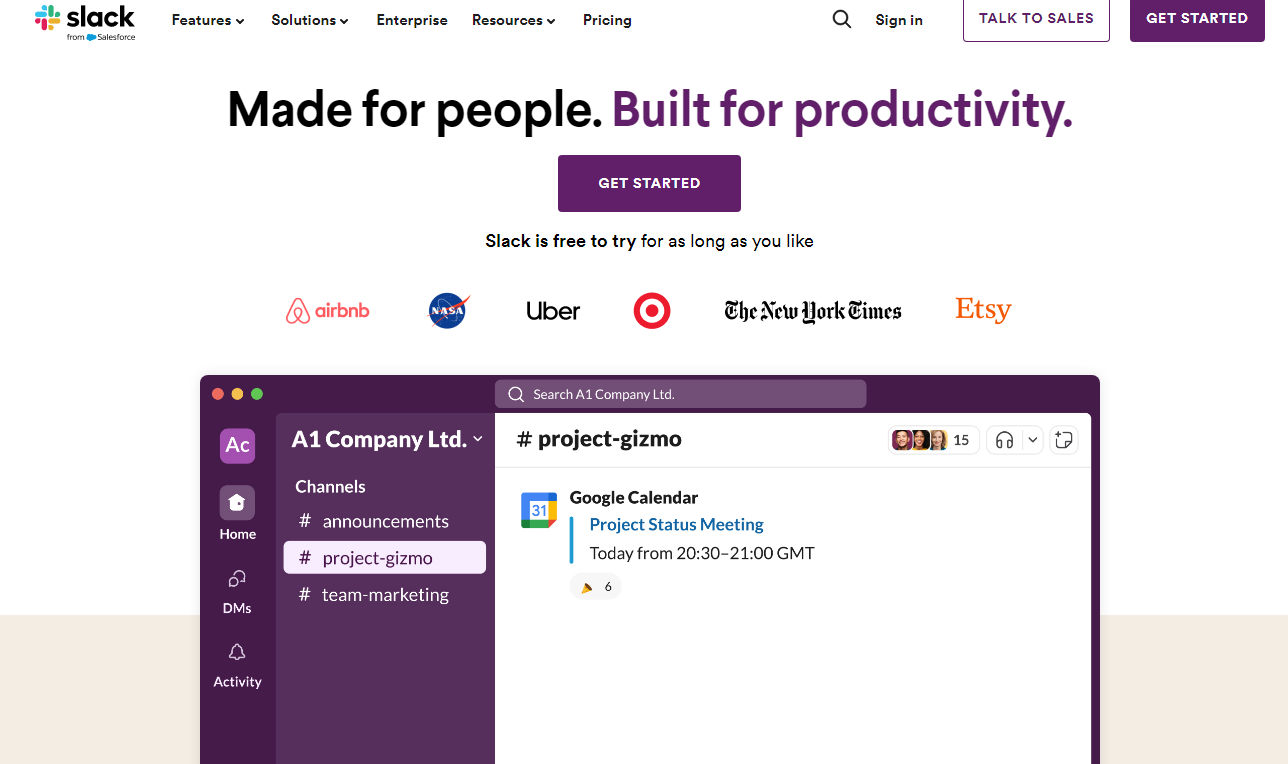Open the Pricing menu item

[x=607, y=20]
